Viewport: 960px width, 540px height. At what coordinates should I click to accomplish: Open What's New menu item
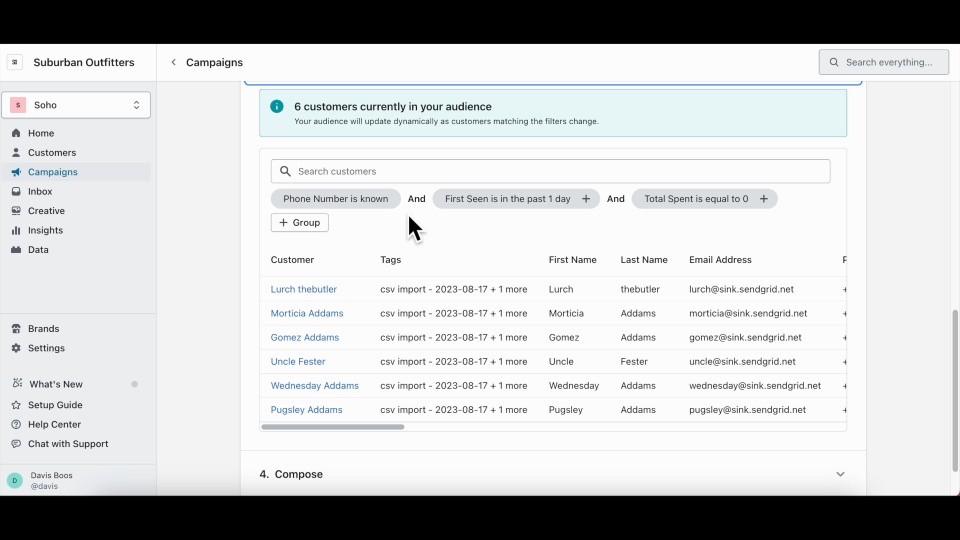point(56,384)
